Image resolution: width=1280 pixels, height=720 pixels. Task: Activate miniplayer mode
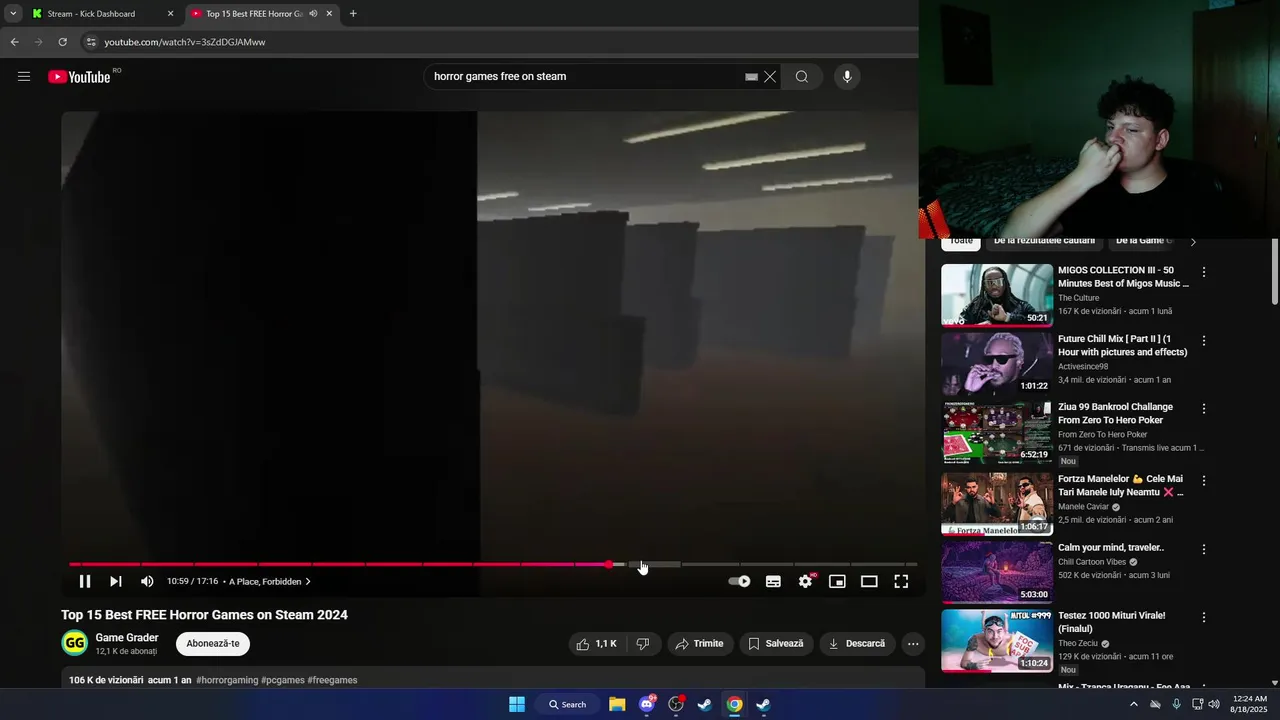[837, 581]
